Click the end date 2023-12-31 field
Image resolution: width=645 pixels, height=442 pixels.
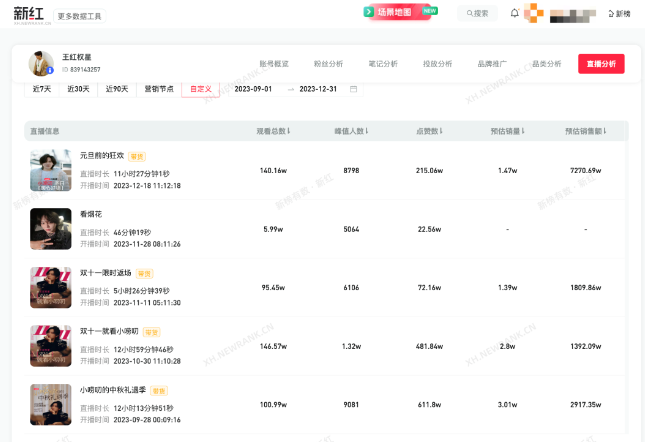tap(318, 89)
